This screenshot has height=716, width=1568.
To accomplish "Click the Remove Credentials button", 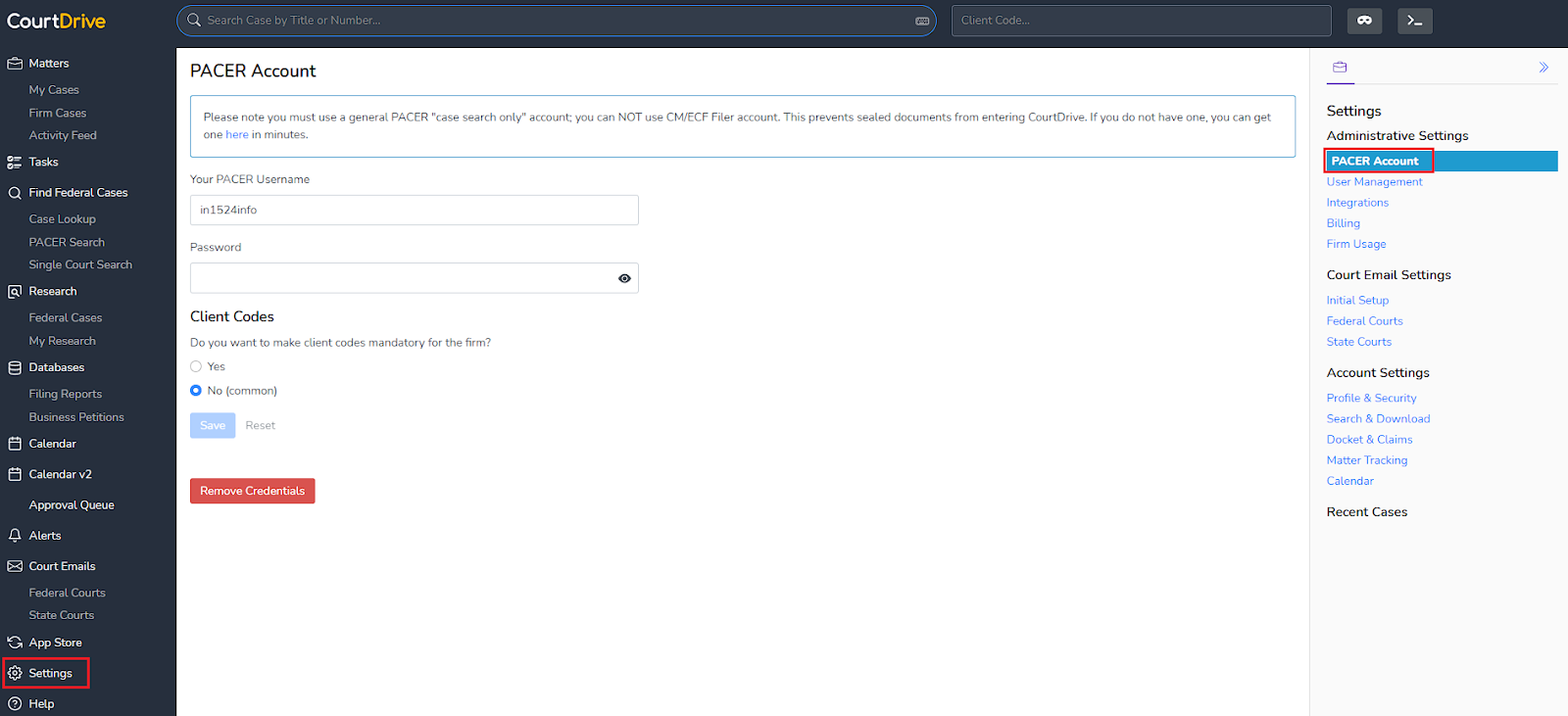I will click(253, 491).
